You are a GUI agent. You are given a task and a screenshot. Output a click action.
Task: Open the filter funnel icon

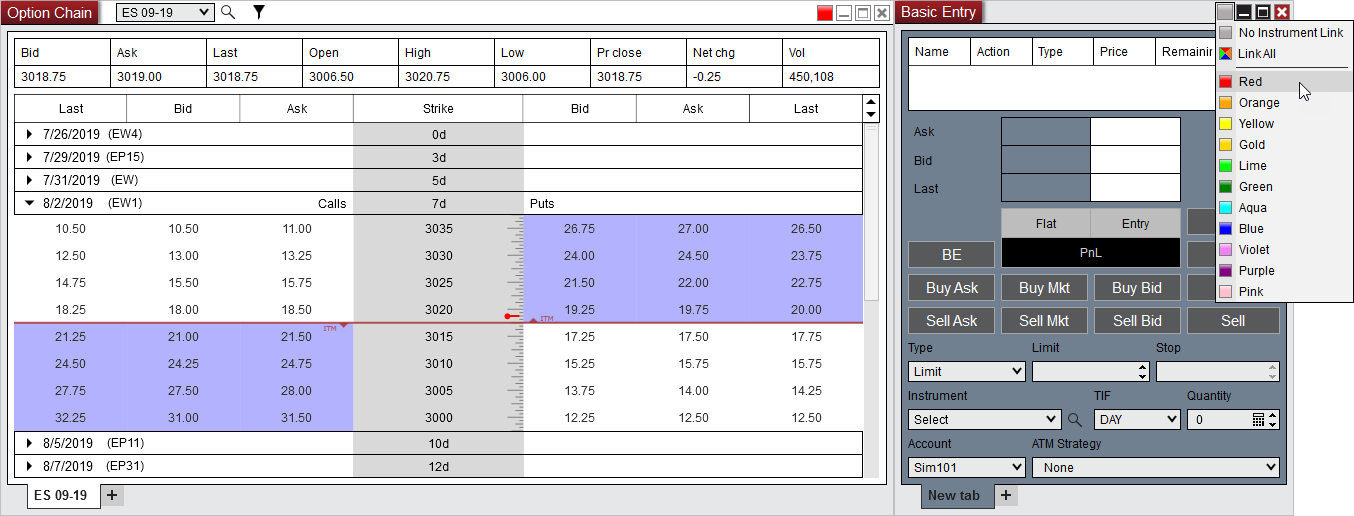(x=259, y=12)
